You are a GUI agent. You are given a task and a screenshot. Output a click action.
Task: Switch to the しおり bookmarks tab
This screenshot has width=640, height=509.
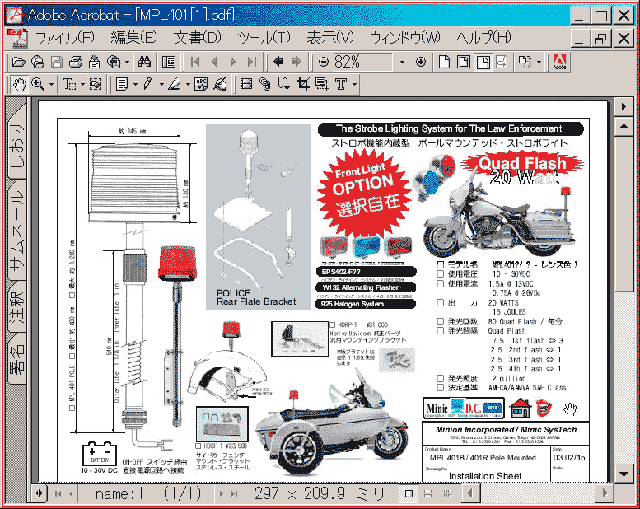tap(17, 144)
